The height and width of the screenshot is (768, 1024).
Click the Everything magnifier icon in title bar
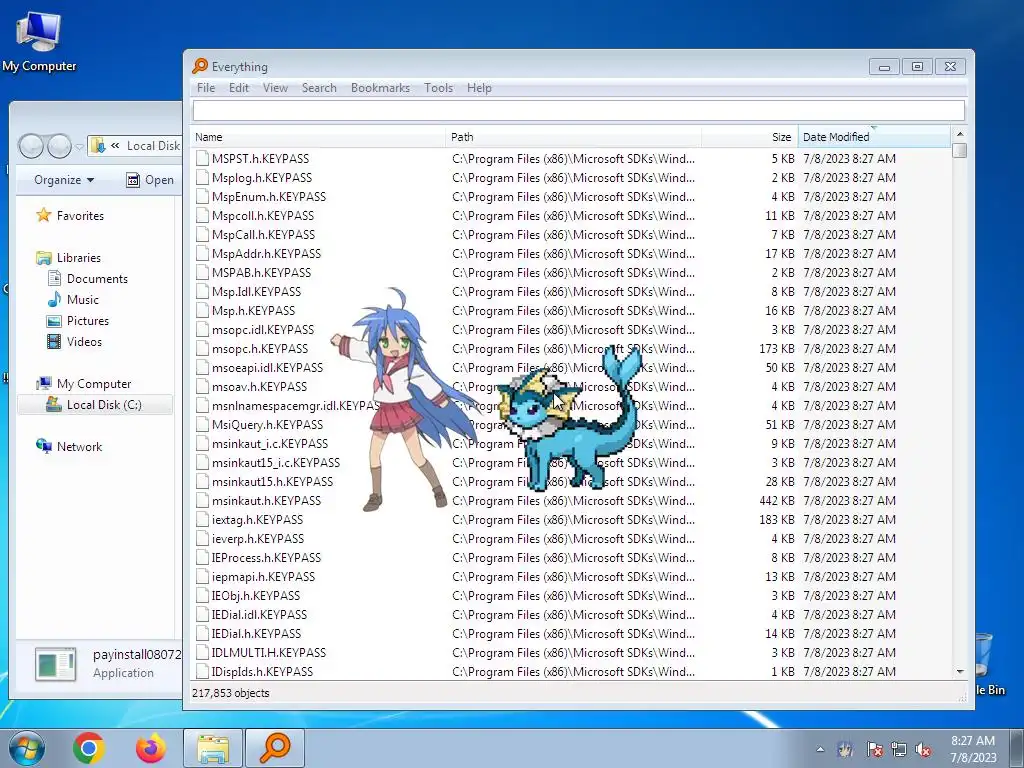[x=200, y=66]
